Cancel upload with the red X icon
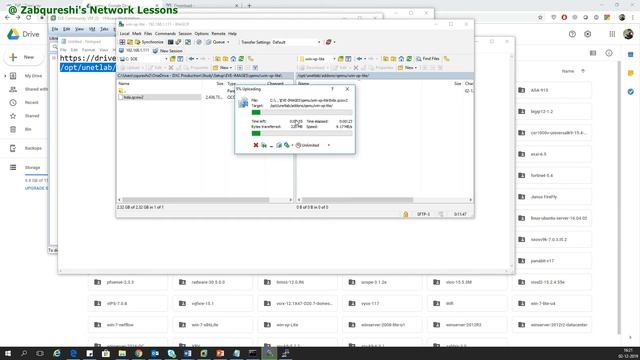The image size is (640, 360). (x=256, y=145)
